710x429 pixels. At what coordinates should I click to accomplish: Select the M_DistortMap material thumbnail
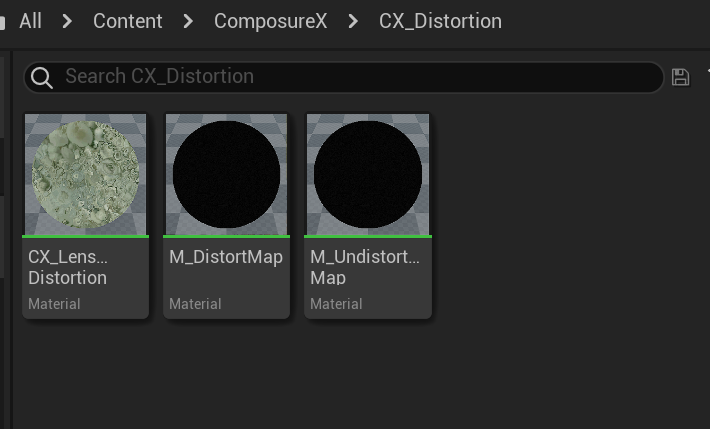pyautogui.click(x=227, y=175)
